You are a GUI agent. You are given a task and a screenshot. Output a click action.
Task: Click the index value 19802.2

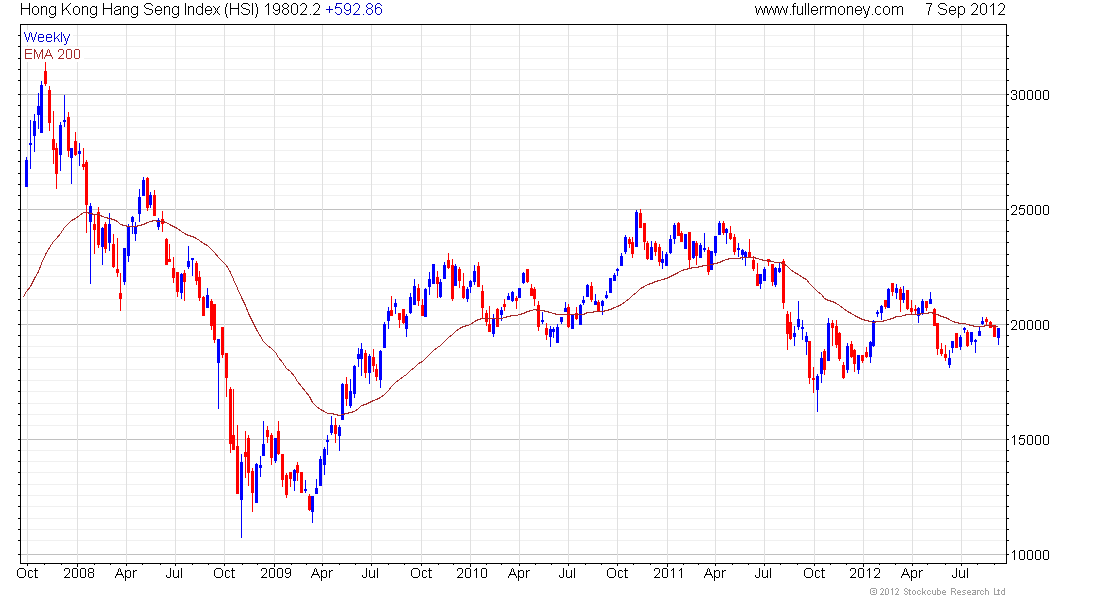[x=292, y=10]
